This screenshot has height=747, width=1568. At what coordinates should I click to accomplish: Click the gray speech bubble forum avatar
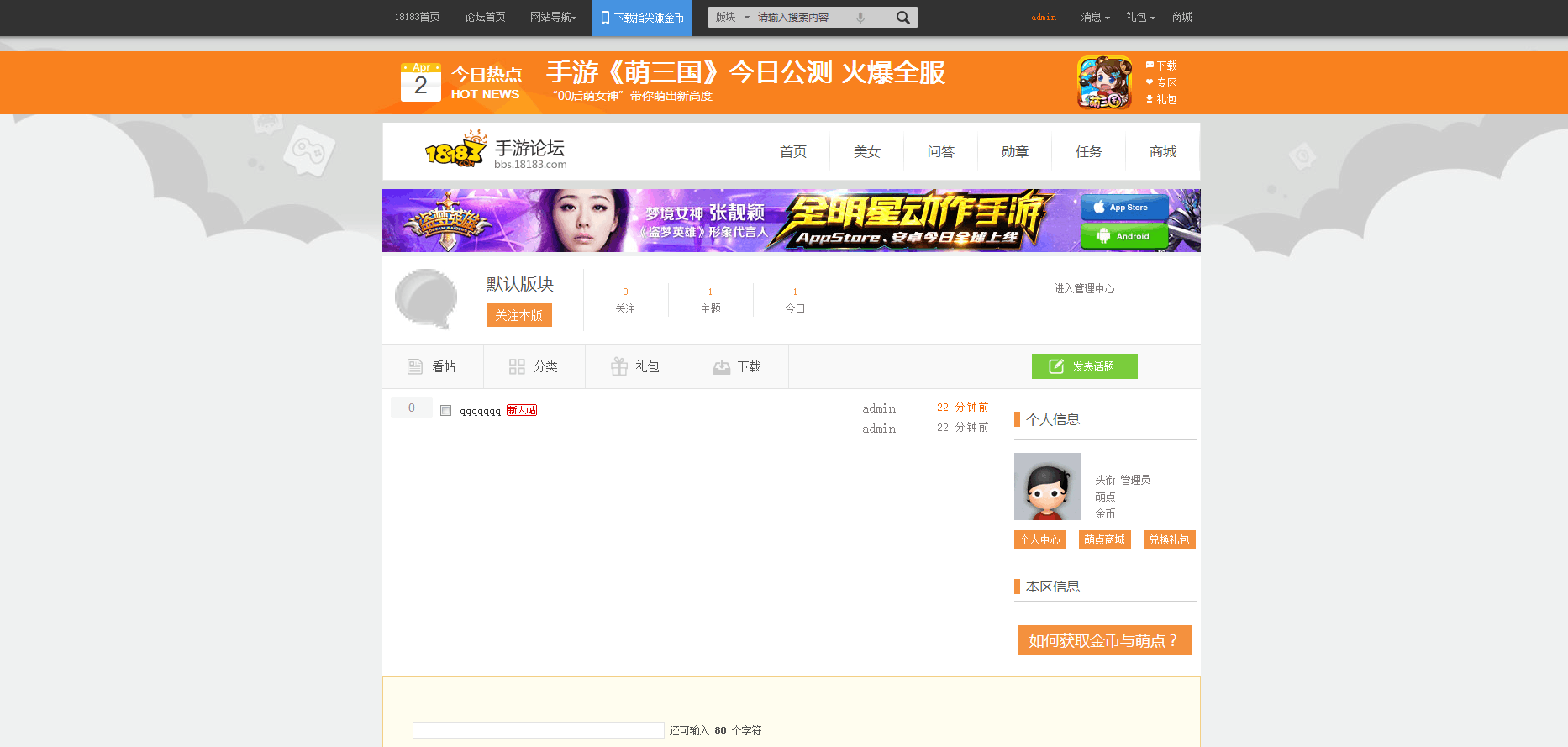[x=426, y=299]
